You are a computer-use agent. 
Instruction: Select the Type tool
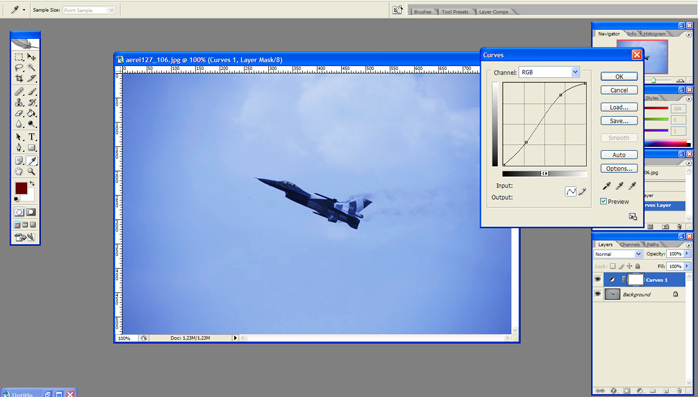(32, 137)
